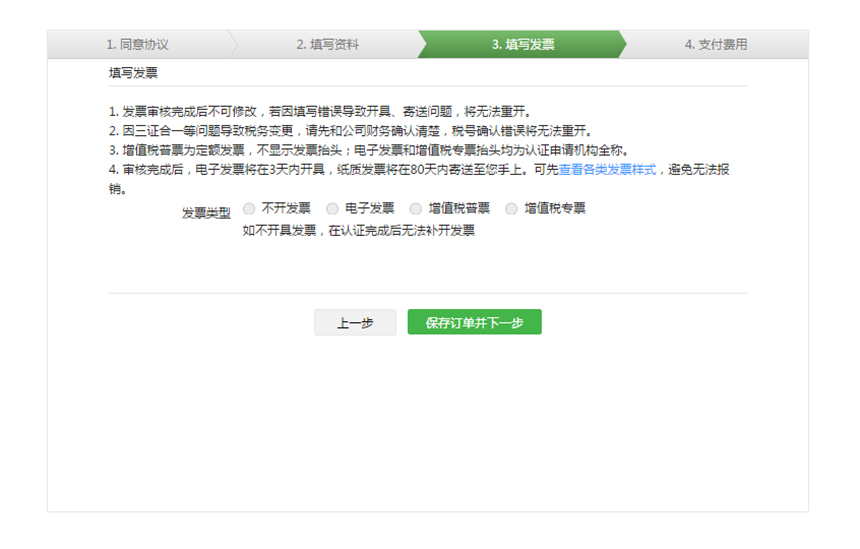This screenshot has width=860, height=549.
Task: Click notice 3 about 增值税普票为定额发票
Action: click(x=368, y=150)
